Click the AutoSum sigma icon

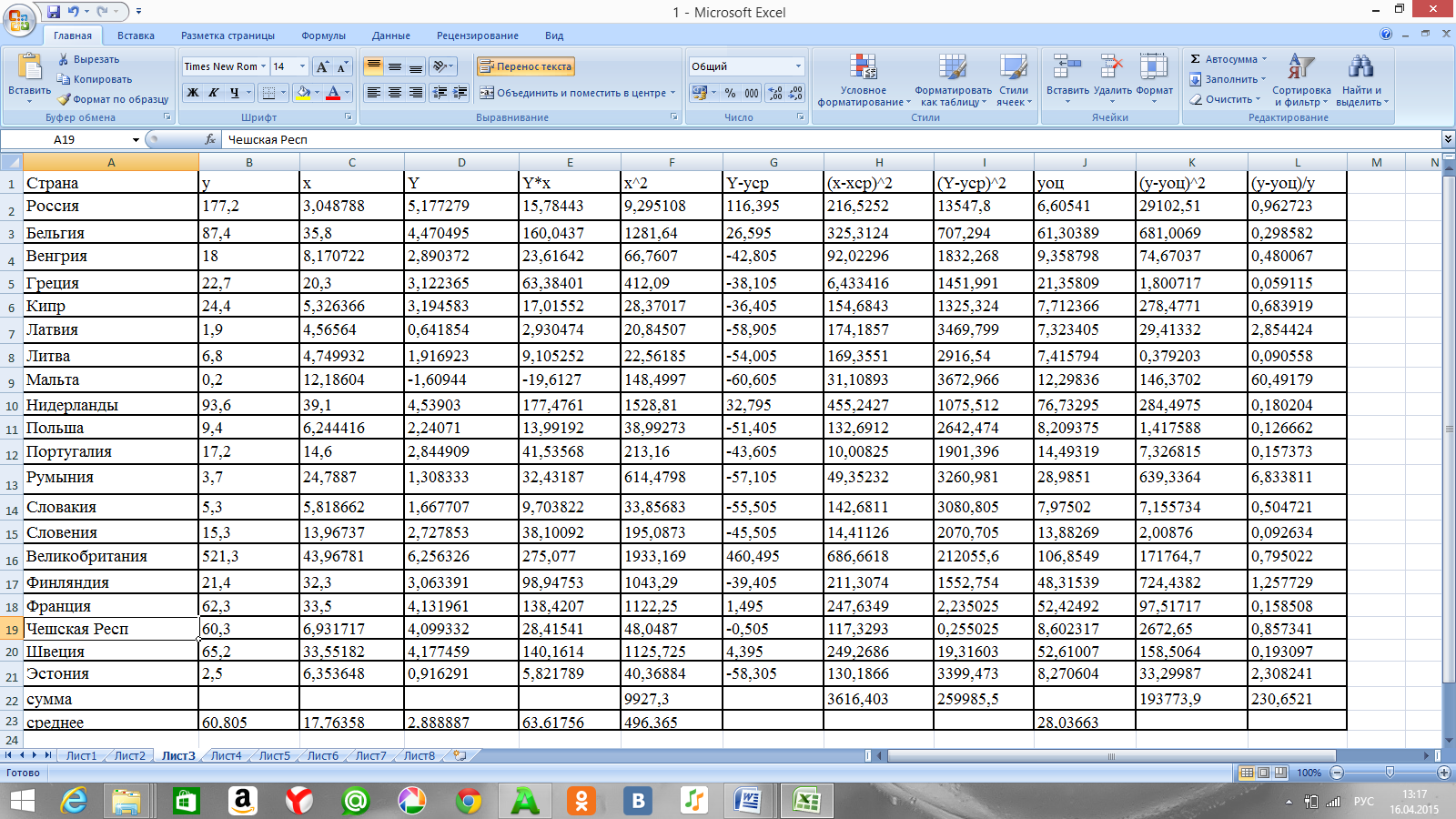click(x=1196, y=59)
